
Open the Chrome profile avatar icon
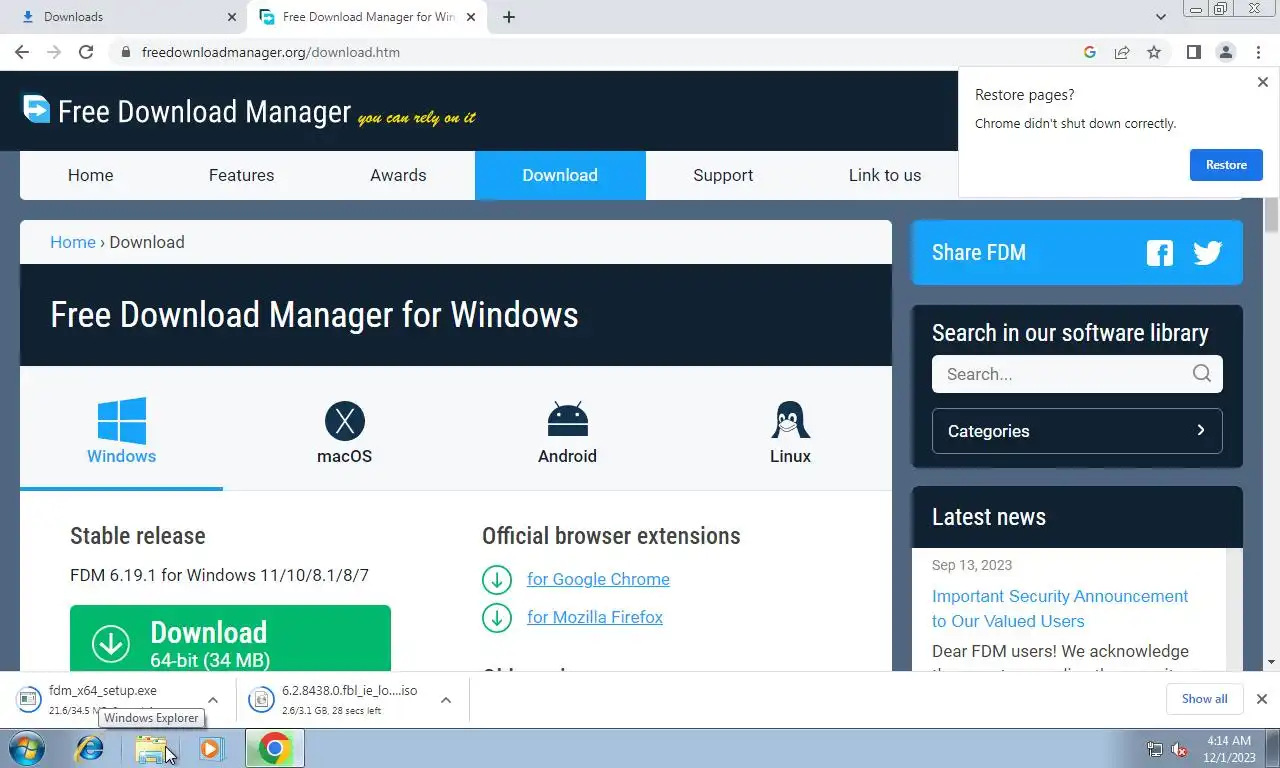coord(1226,52)
